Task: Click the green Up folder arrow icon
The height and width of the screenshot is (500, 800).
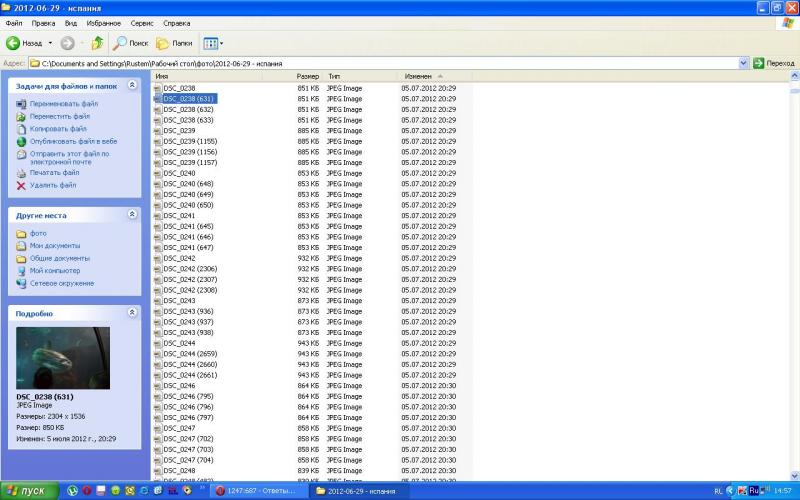Action: 97,43
